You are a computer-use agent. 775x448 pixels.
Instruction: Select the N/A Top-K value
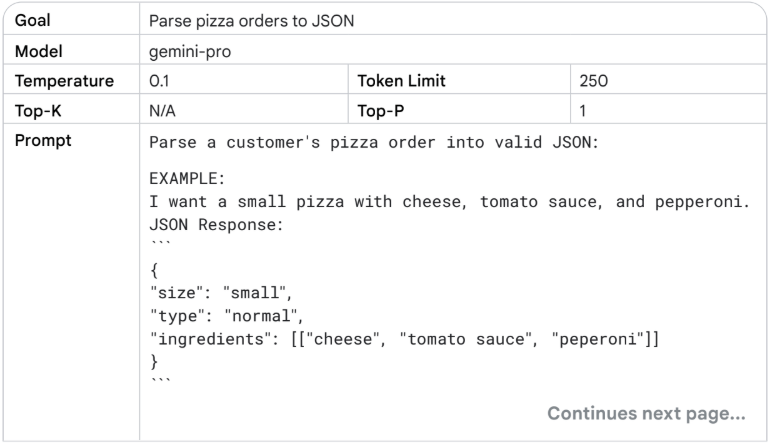point(162,110)
